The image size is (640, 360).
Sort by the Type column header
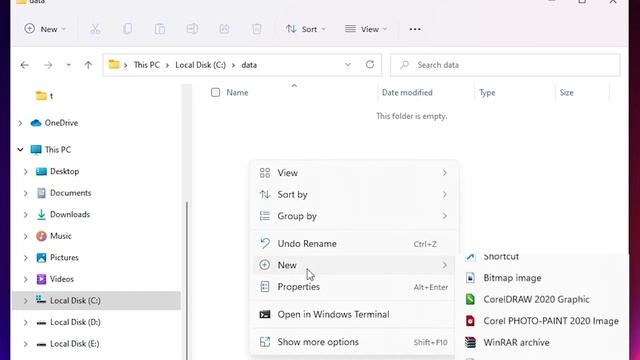tap(487, 93)
